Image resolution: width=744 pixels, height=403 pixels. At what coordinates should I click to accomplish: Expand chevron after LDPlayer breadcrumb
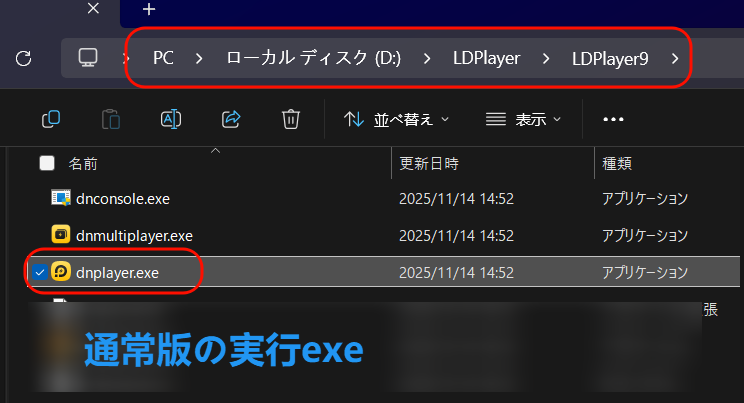546,58
